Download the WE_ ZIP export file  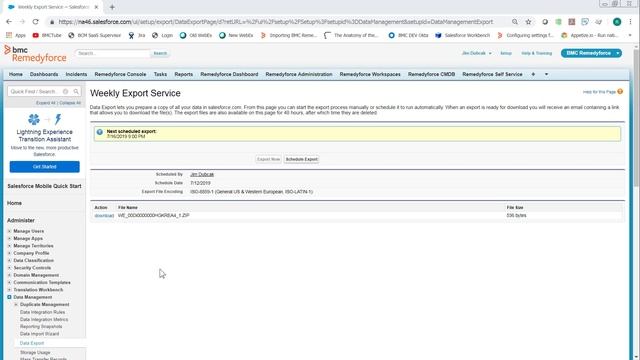pyautogui.click(x=104, y=216)
